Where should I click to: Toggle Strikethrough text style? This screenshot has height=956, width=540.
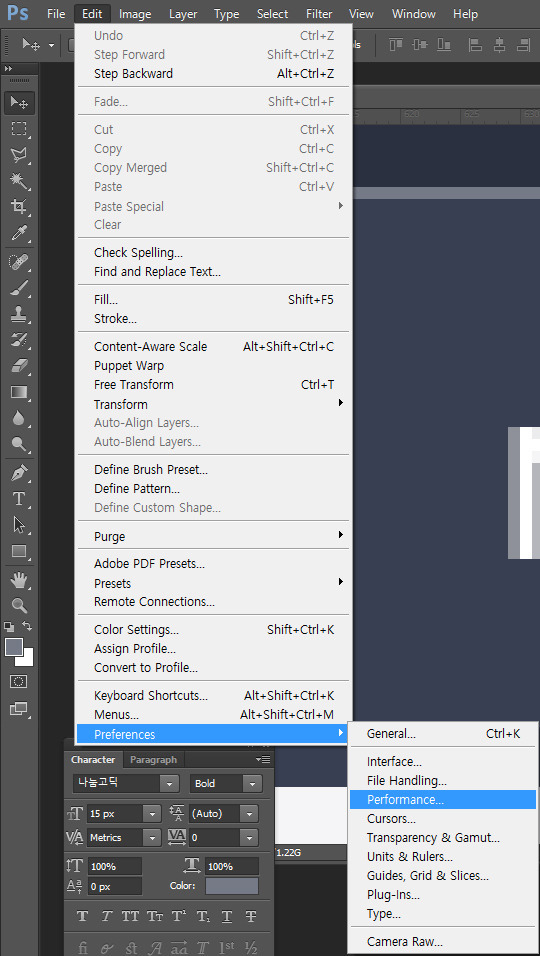coord(250,916)
